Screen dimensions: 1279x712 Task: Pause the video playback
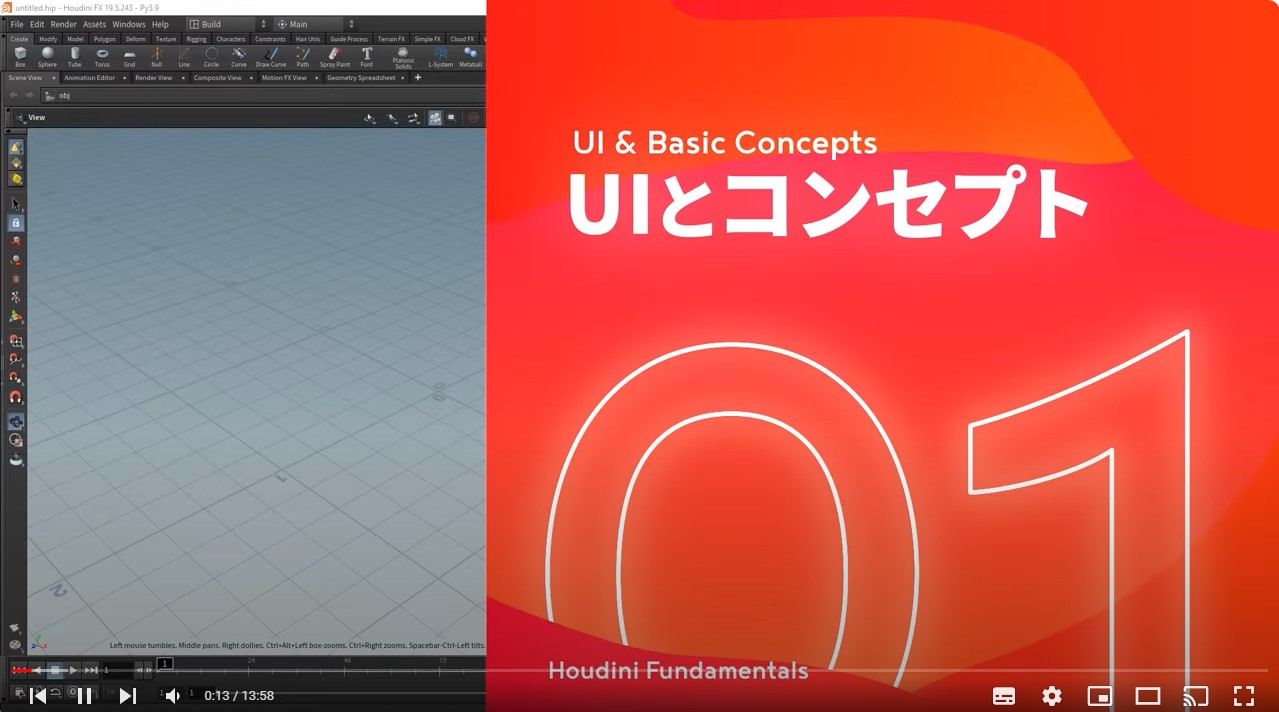[84, 696]
